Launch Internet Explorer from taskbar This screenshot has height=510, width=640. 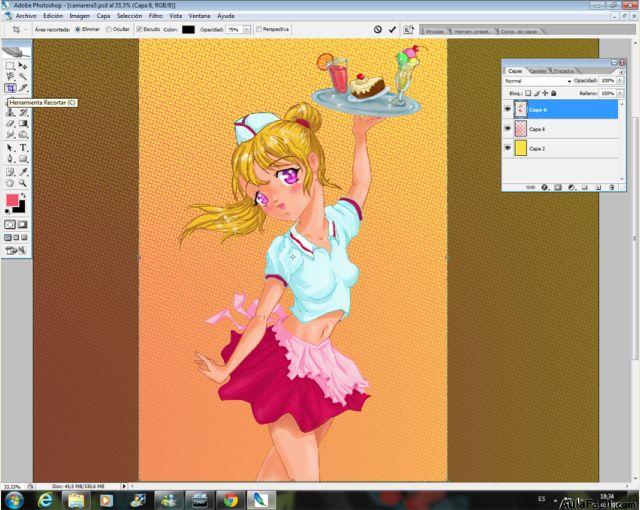click(x=45, y=500)
